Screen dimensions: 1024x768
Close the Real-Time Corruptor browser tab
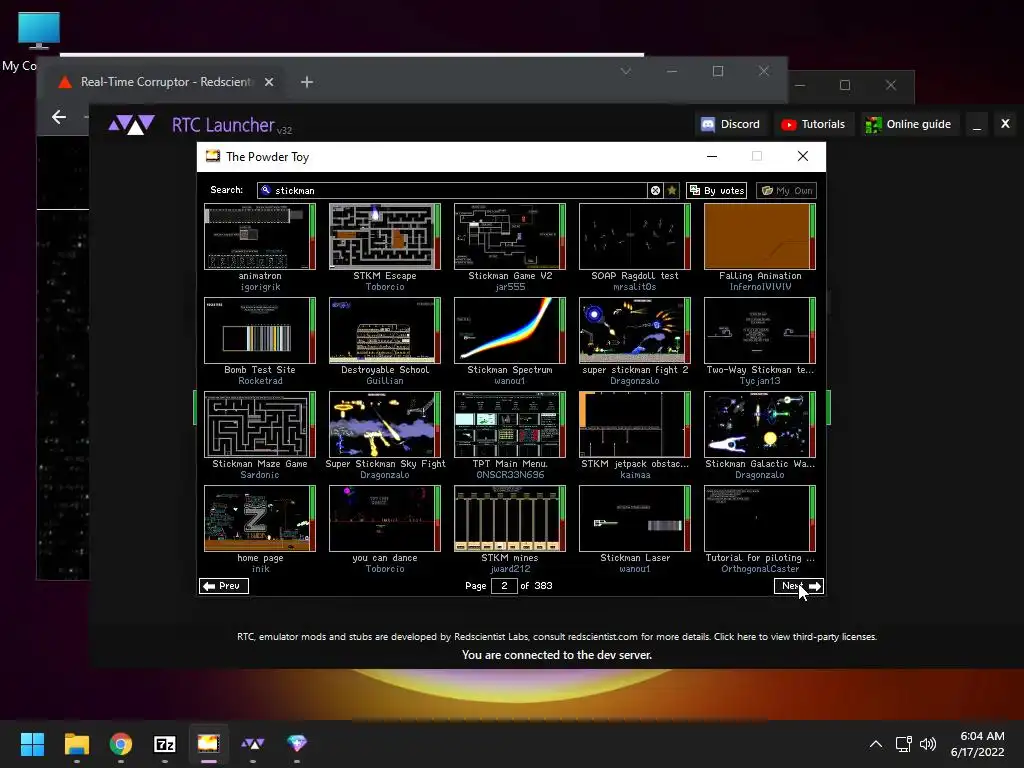269,82
